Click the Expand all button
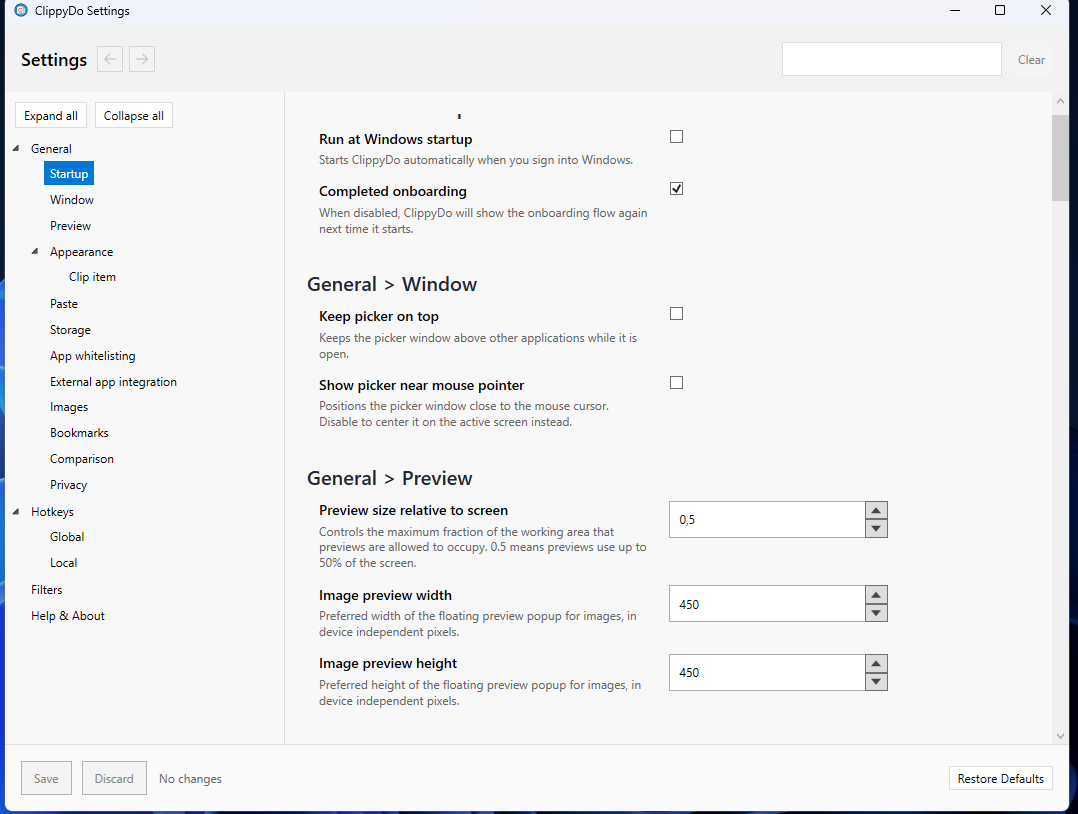This screenshot has width=1078, height=814. [x=50, y=114]
